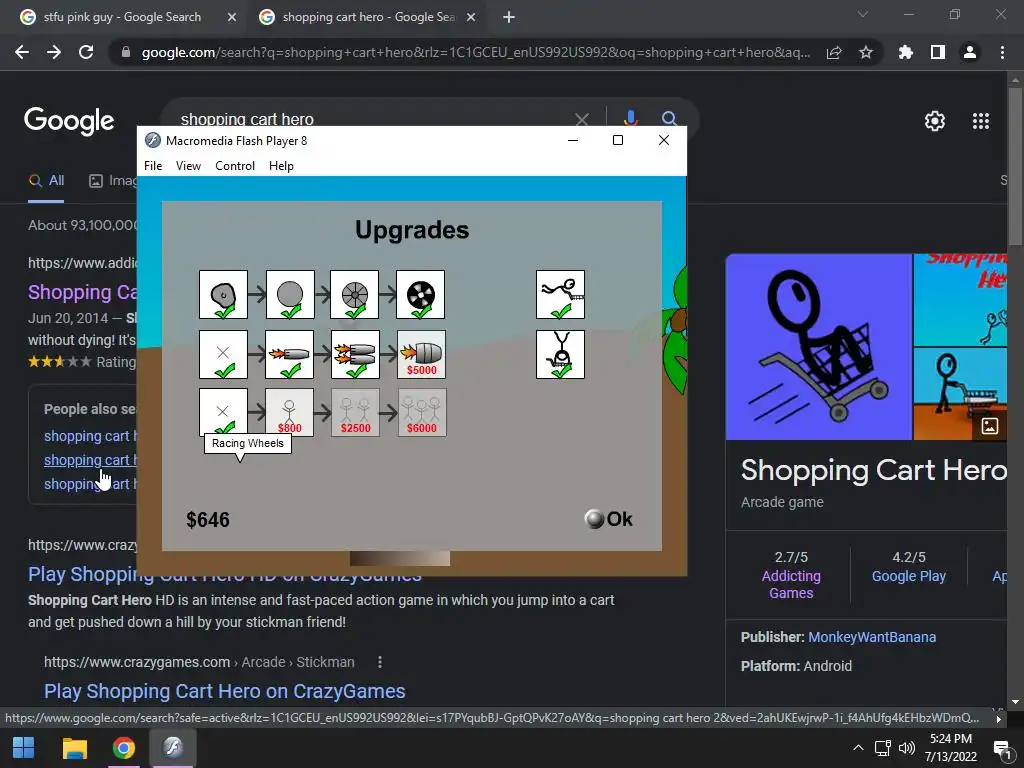Open Chrome tab search chevron

point(863,14)
